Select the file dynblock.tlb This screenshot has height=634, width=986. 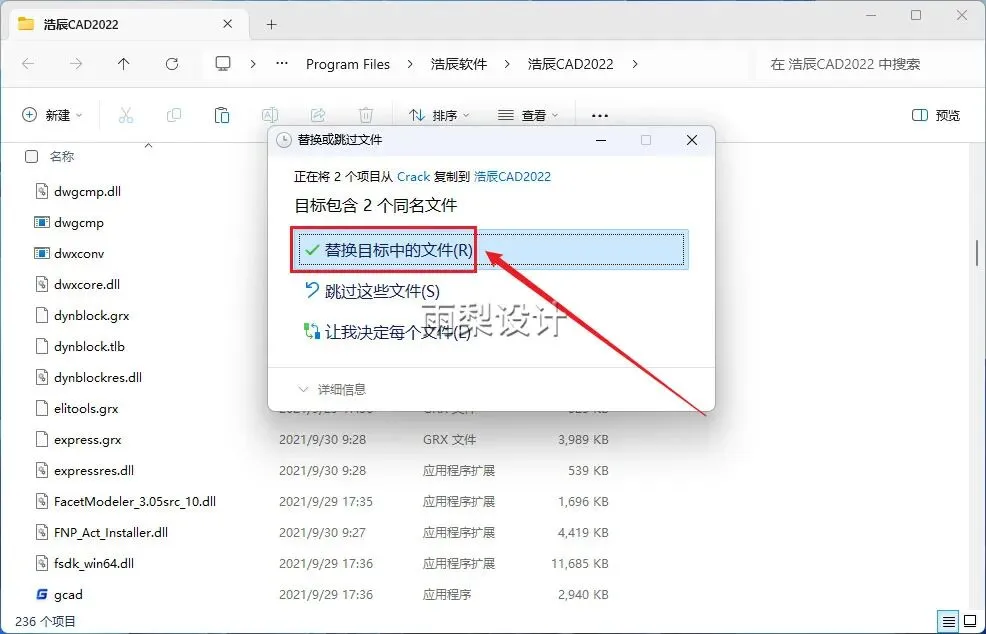click(x=89, y=347)
